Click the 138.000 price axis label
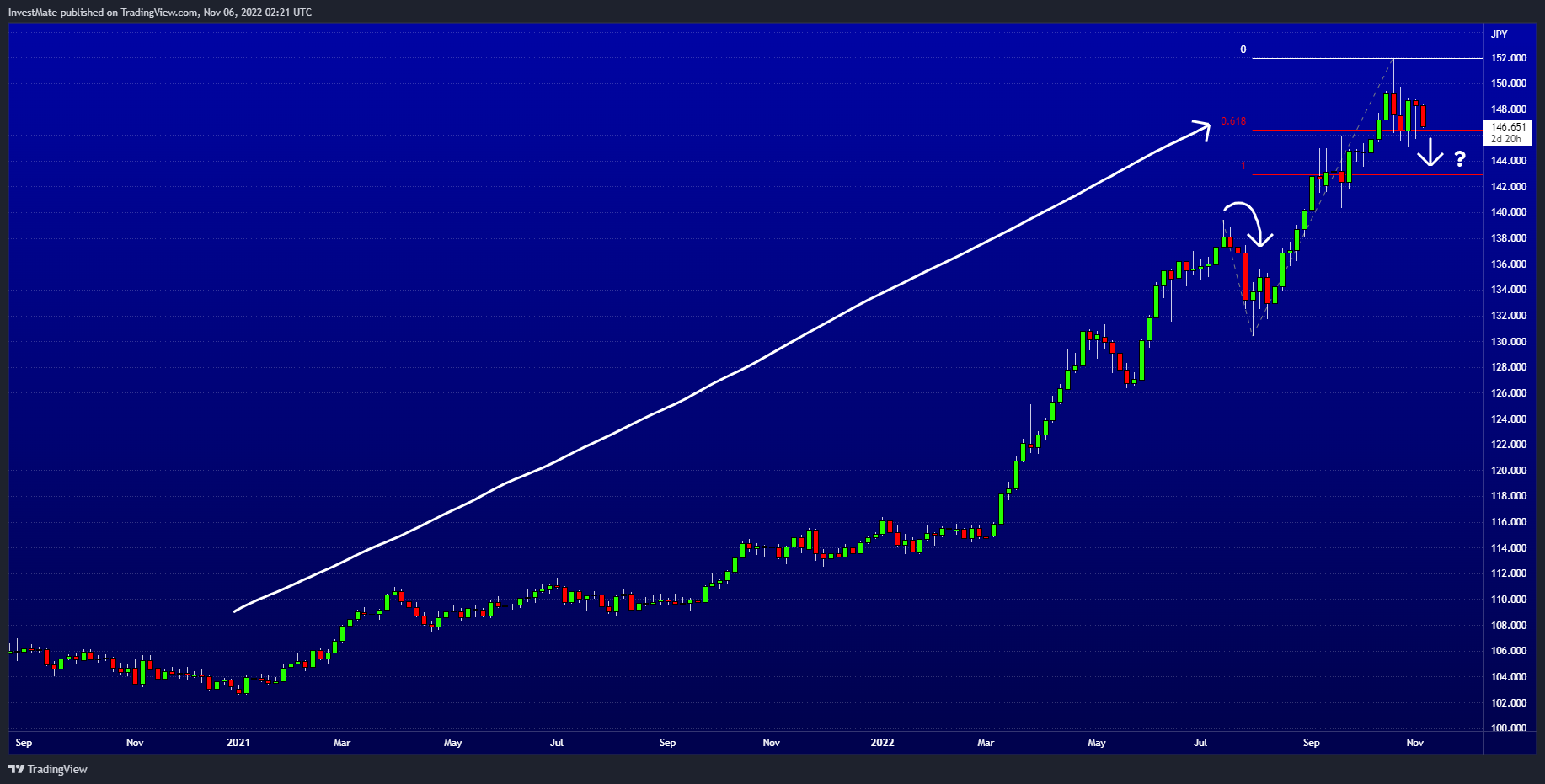This screenshot has width=1545, height=784. (1509, 238)
